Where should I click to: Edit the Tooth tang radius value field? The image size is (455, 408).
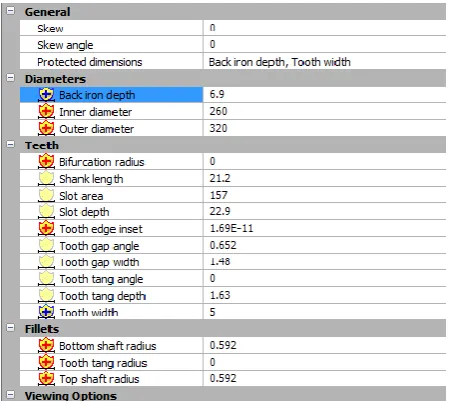(324, 362)
